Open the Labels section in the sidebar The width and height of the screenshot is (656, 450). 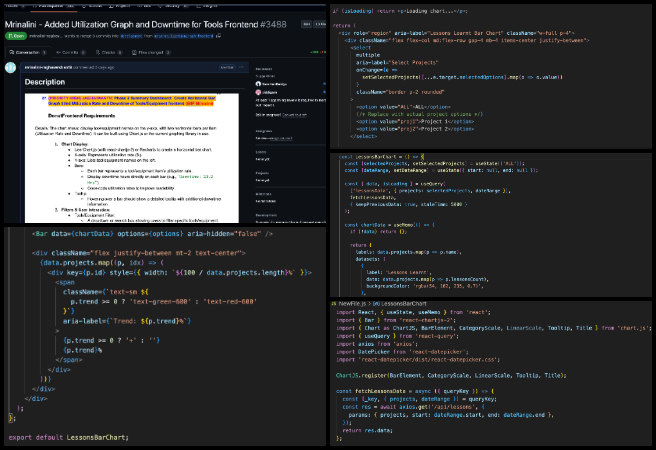(x=261, y=152)
